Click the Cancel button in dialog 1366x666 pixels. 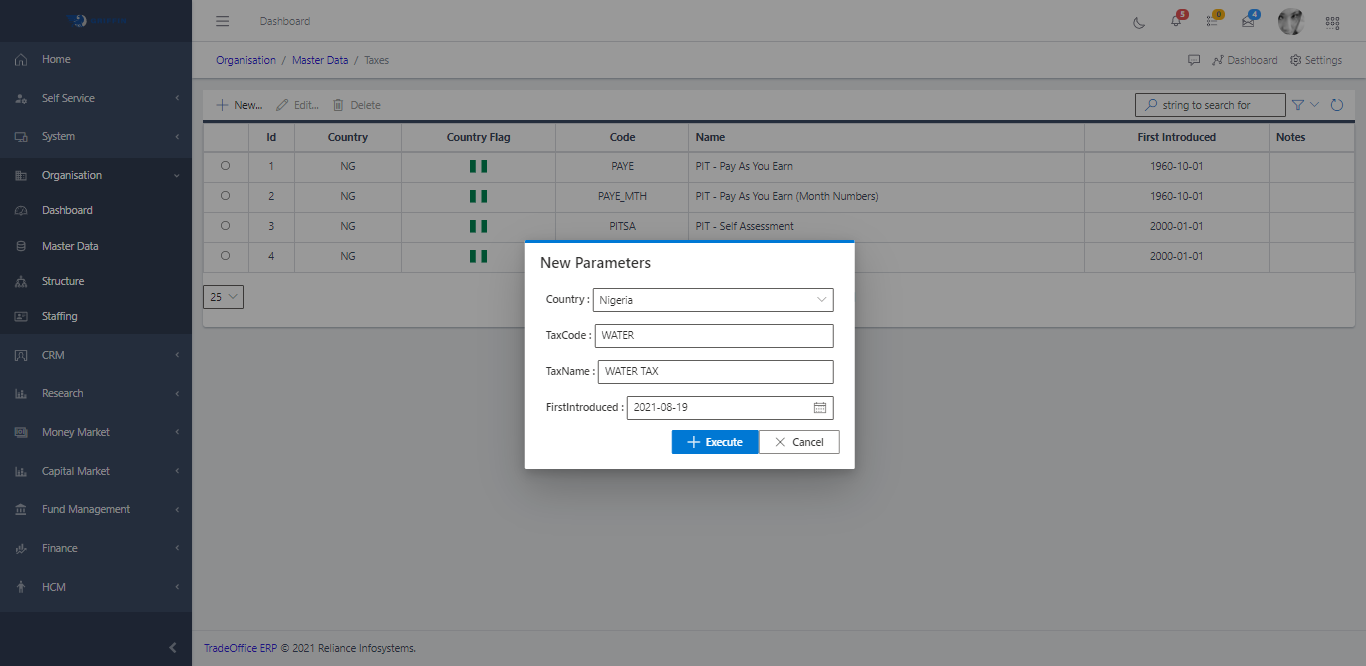pos(799,442)
